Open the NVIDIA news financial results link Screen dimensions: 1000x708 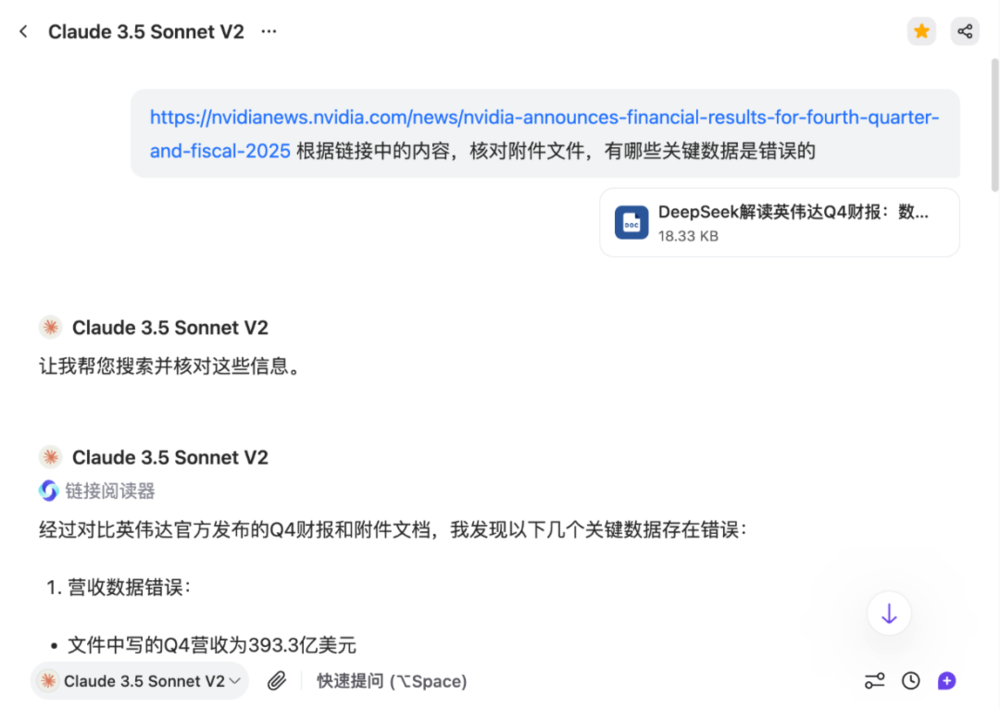544,118
